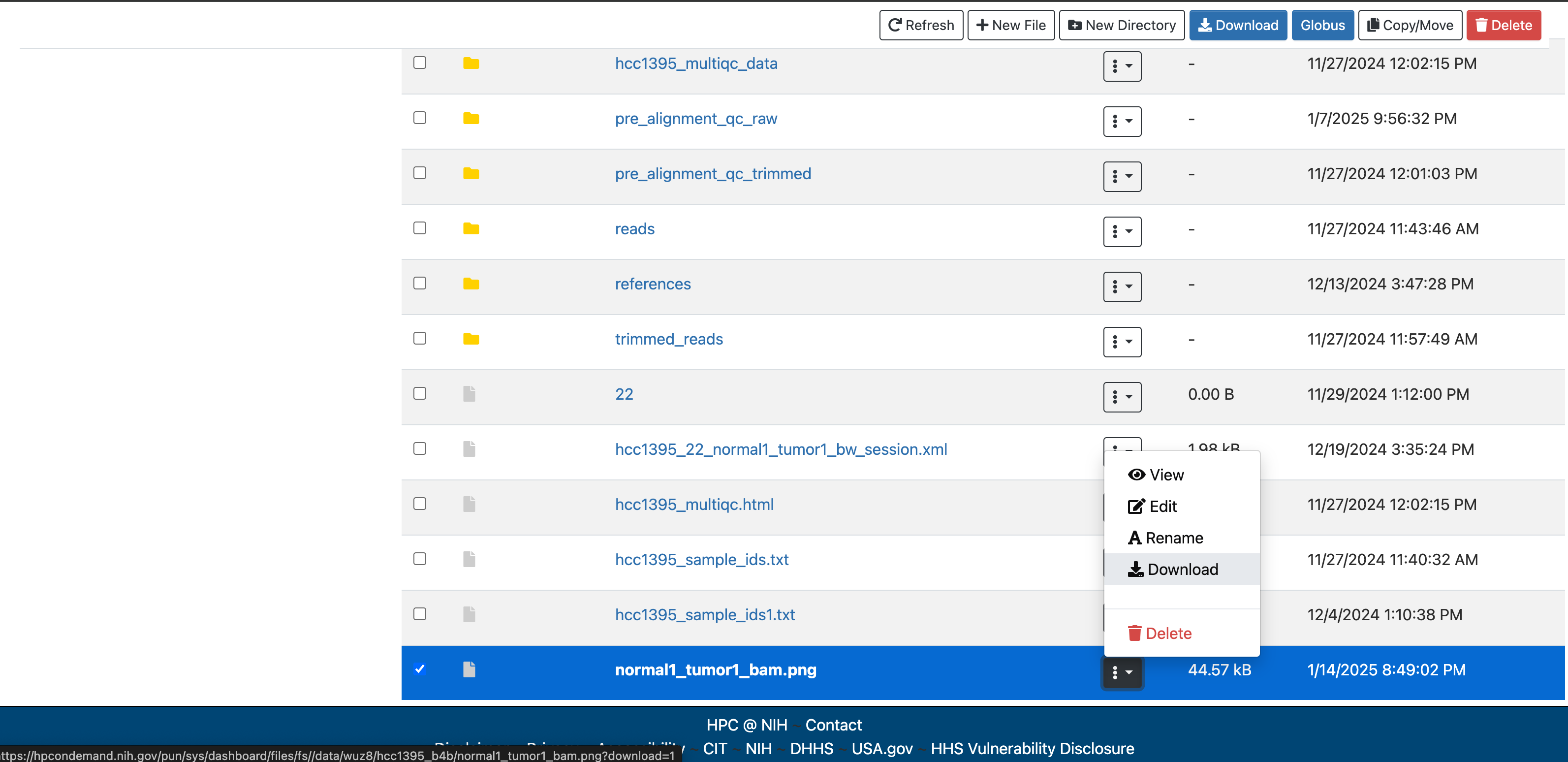
Task: Click the yellow folder icon beside reads
Action: click(470, 229)
